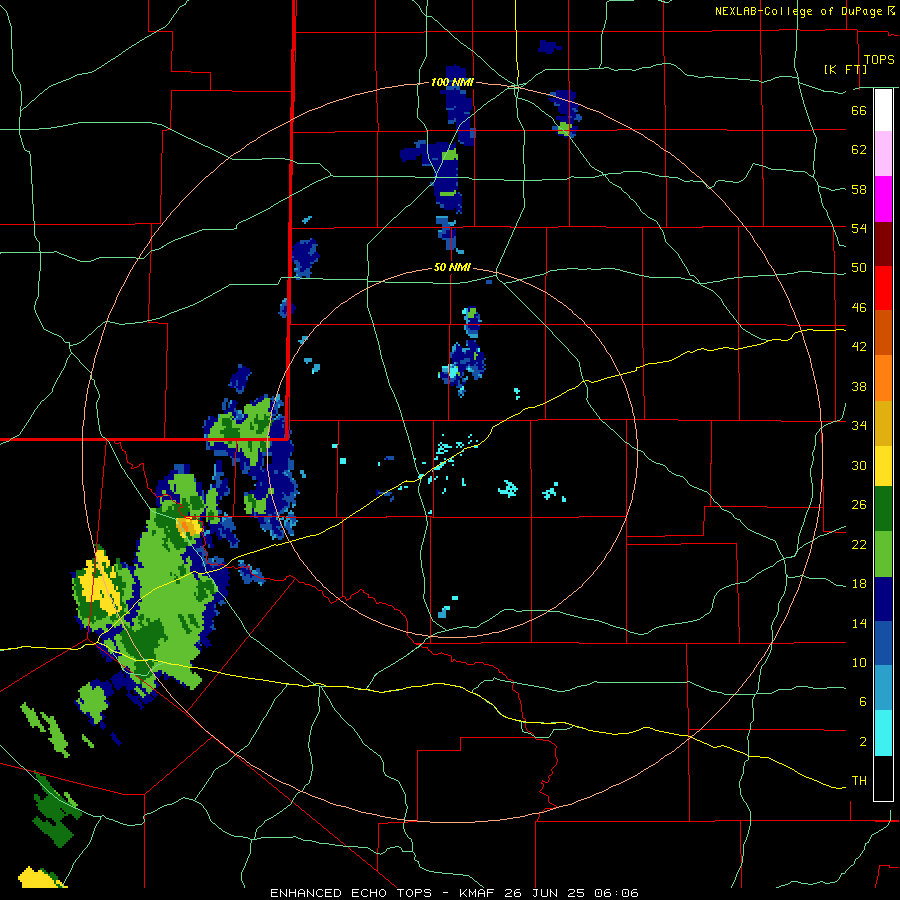
Task: Click the "30" legend value
Action: tap(859, 465)
